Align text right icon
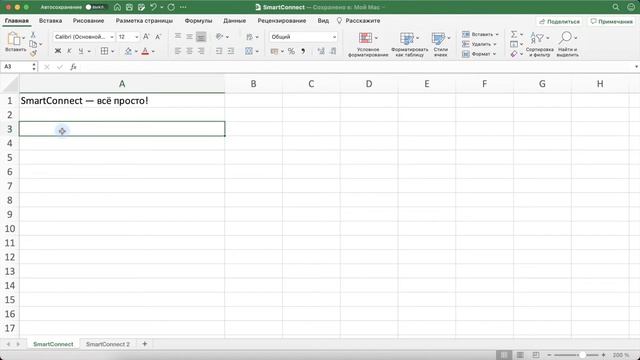This screenshot has width=640, height=360. click(201, 51)
